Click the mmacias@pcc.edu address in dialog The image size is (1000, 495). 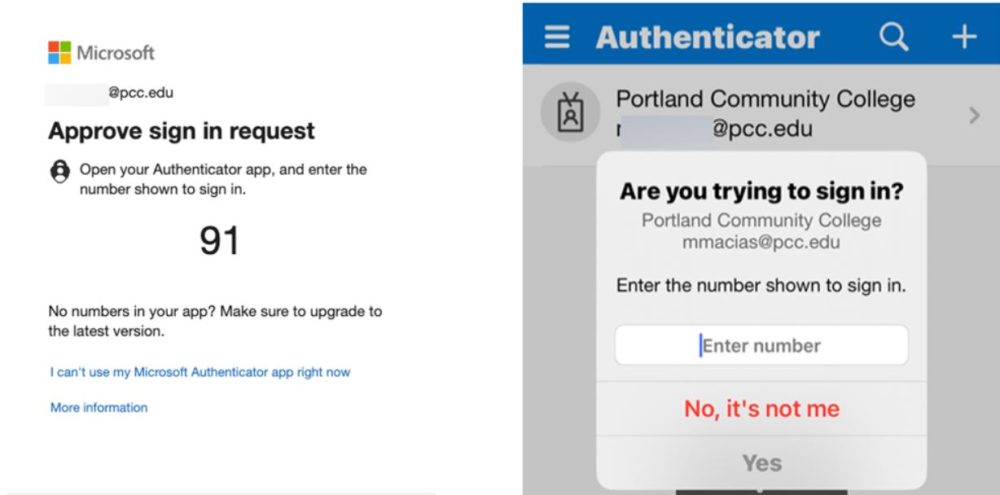(x=761, y=242)
